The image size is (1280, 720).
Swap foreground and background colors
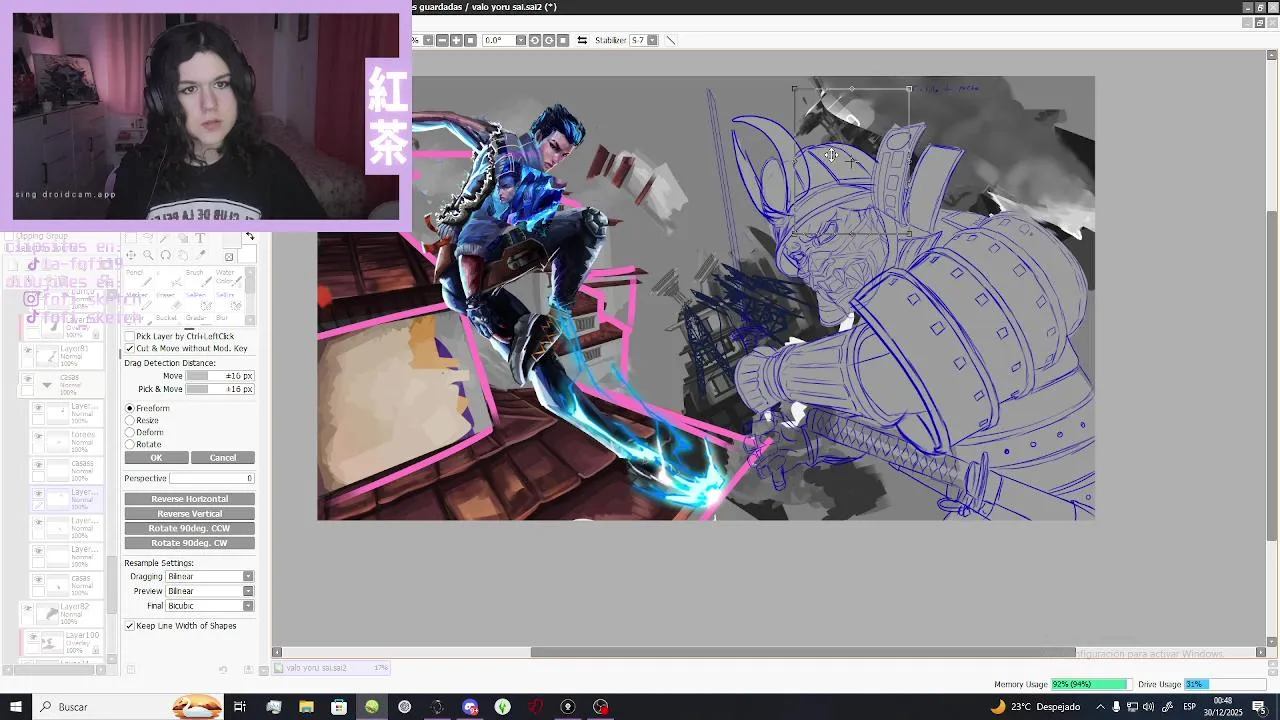point(250,236)
